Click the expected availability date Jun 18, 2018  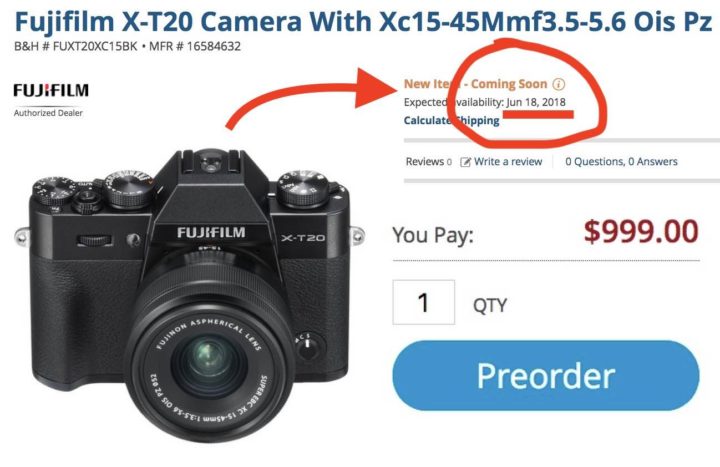pos(536,102)
